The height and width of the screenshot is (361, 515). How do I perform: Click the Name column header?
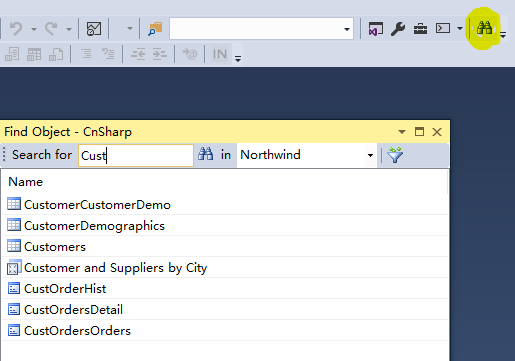coord(26,182)
